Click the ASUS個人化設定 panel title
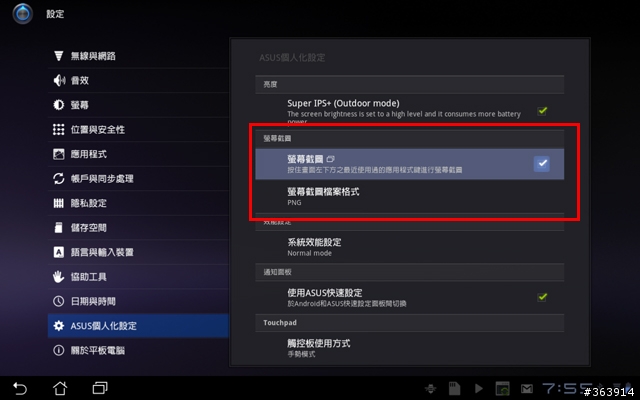The image size is (640, 400). (x=292, y=58)
